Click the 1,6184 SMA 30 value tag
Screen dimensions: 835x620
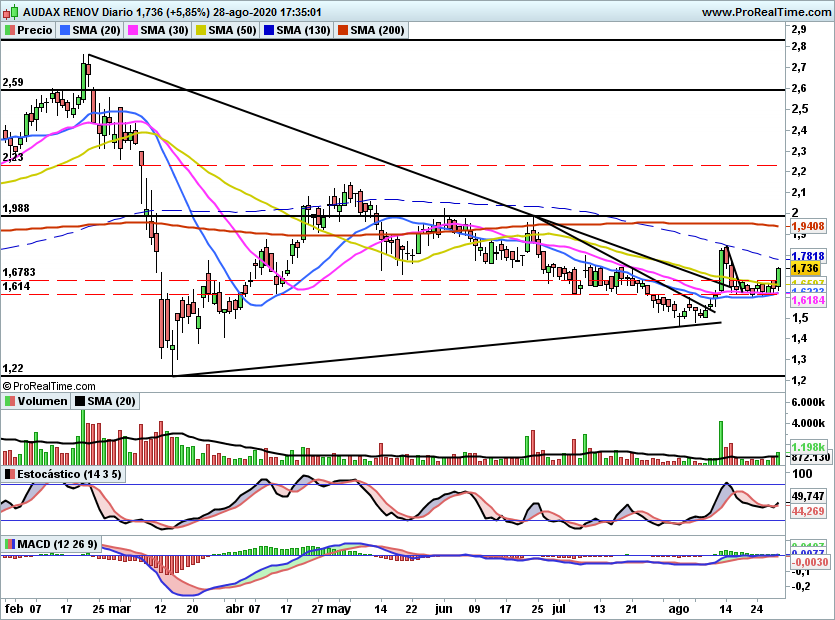pyautogui.click(x=808, y=300)
